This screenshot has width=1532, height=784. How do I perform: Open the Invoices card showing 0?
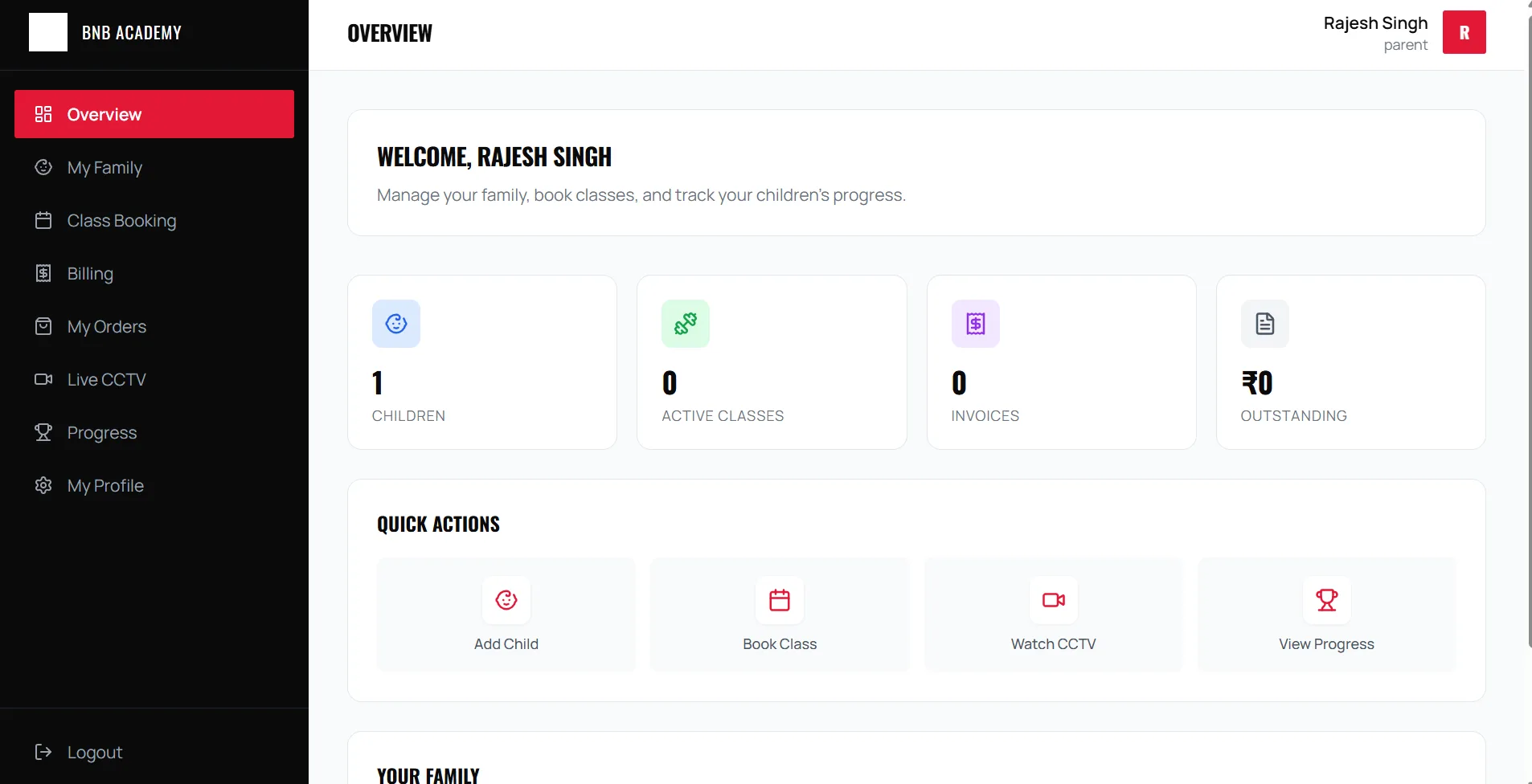pos(1061,361)
